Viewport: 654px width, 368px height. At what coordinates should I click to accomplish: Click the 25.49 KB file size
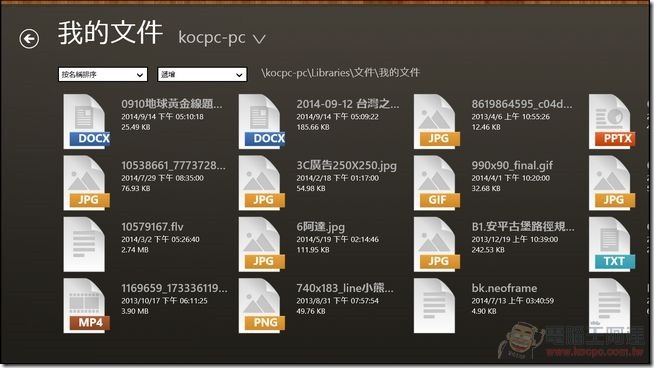pos(136,127)
